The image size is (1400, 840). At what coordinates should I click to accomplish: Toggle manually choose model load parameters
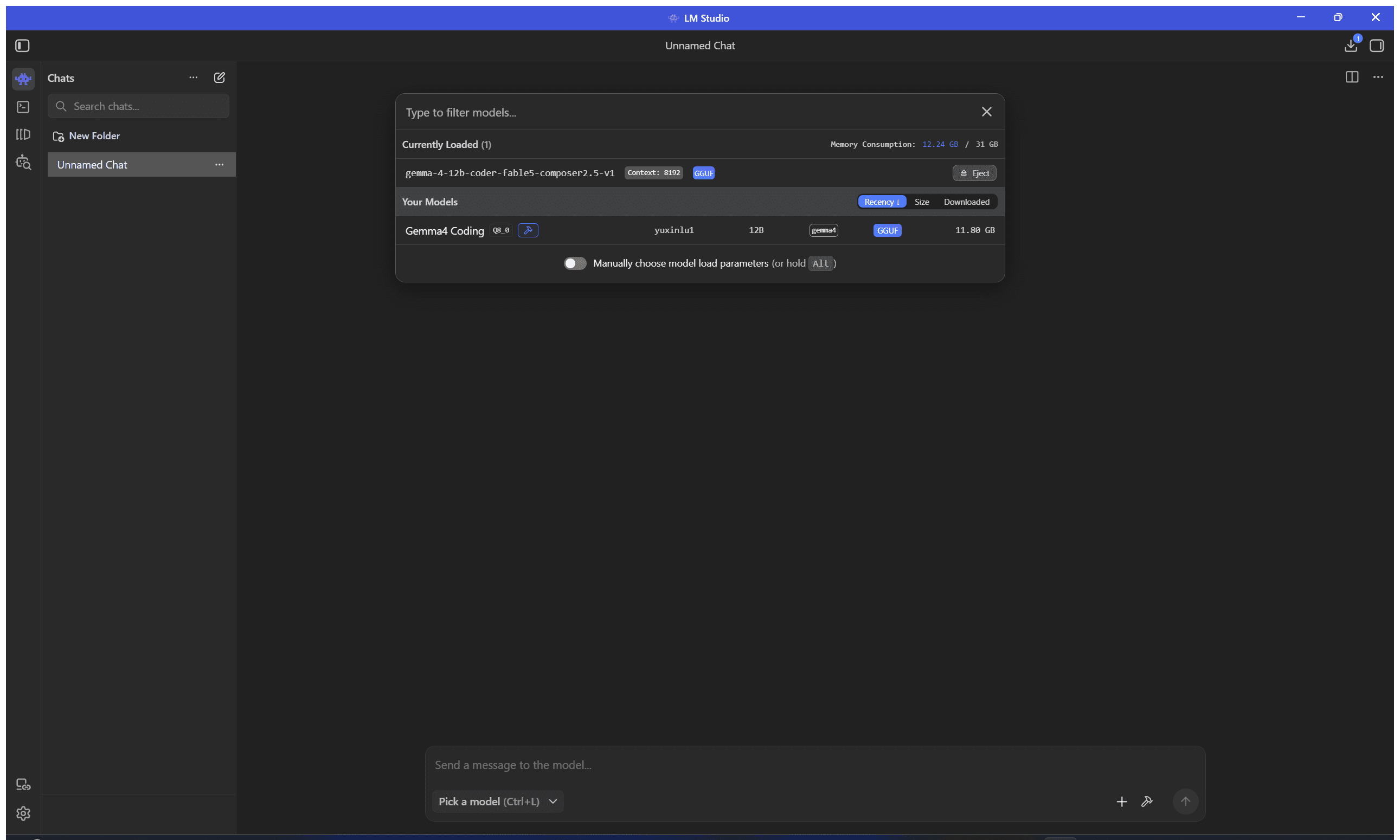point(575,263)
